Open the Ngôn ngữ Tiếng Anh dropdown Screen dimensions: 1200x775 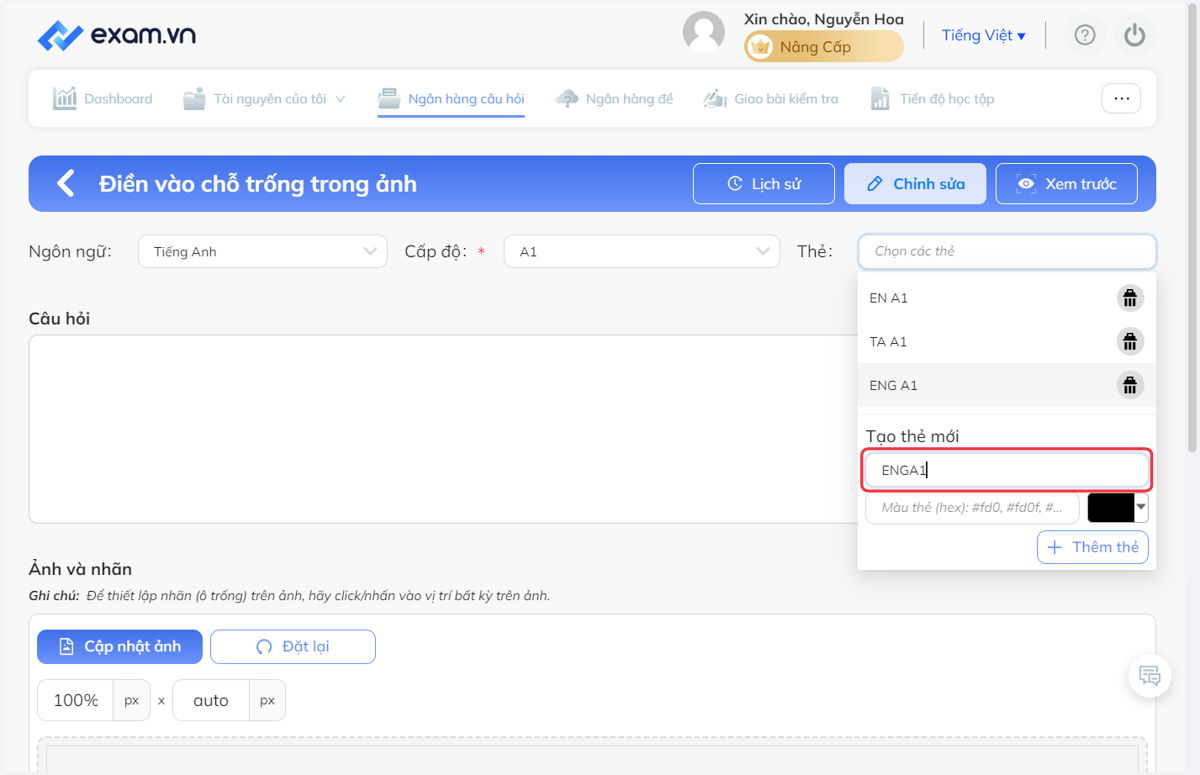pyautogui.click(x=263, y=251)
